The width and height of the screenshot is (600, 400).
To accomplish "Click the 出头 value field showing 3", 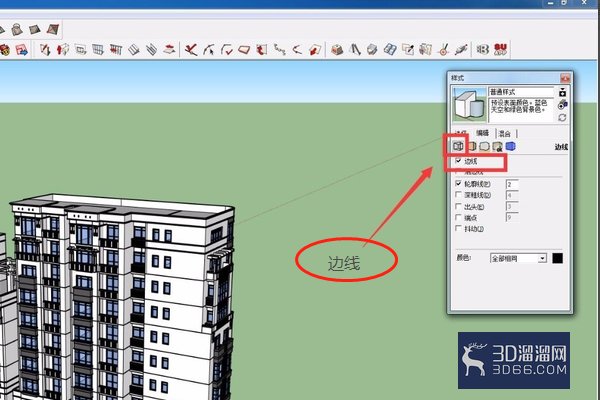I will pyautogui.click(x=512, y=207).
